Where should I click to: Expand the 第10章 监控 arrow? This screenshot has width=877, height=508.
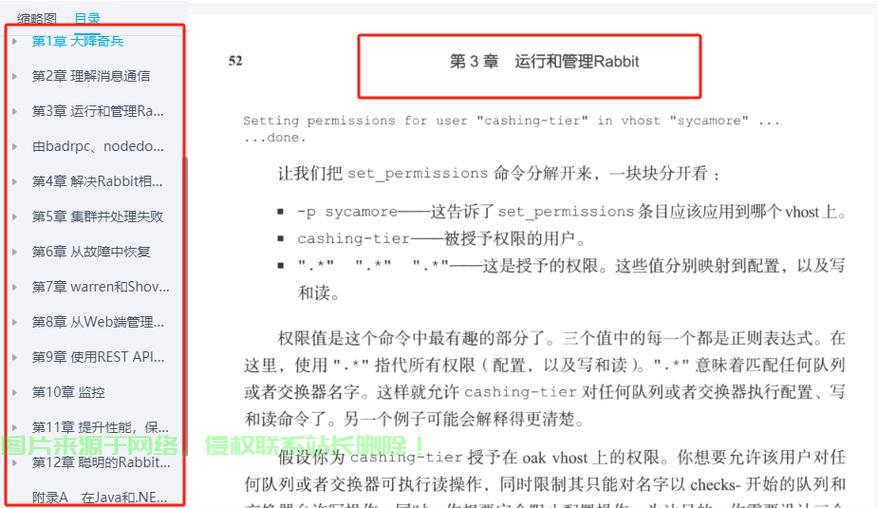tap(15, 392)
